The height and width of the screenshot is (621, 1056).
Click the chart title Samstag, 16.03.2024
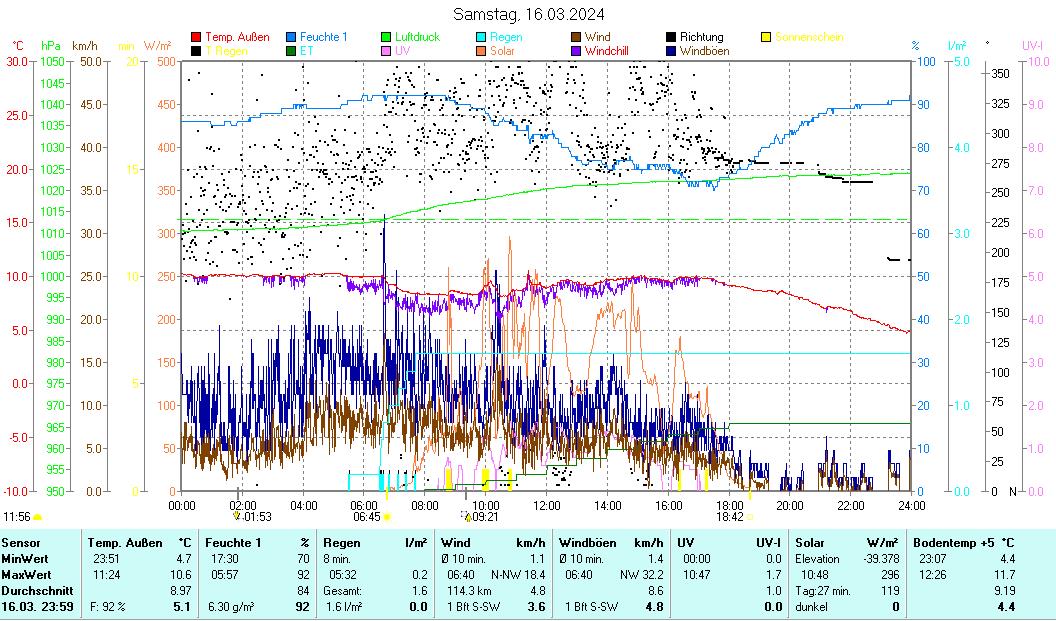(x=528, y=15)
